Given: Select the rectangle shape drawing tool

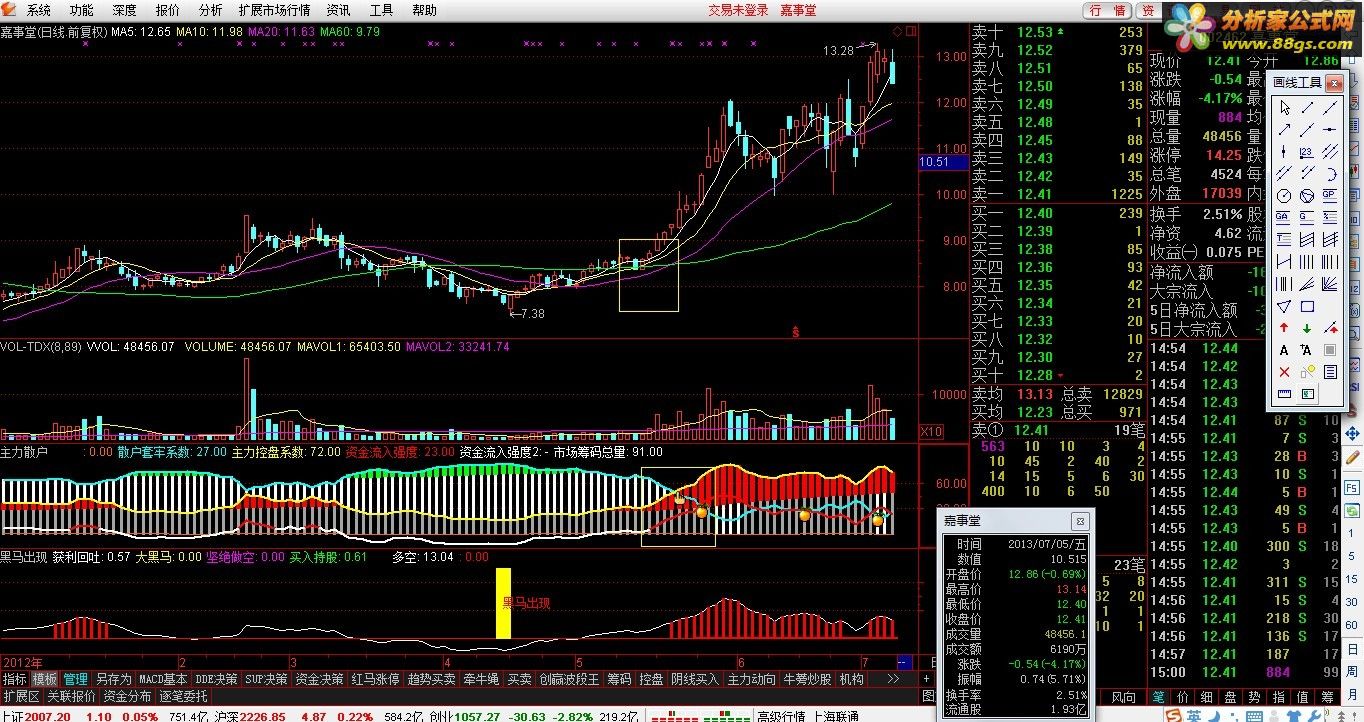Looking at the screenshot, I should coord(1307,305).
